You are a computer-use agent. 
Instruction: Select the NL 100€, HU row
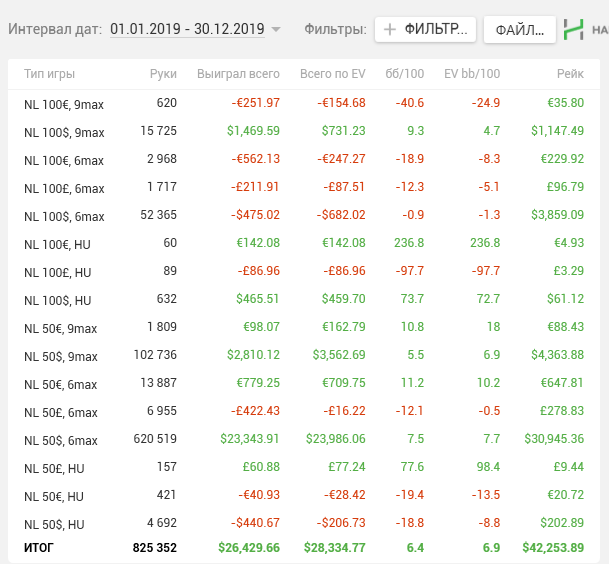[304, 244]
